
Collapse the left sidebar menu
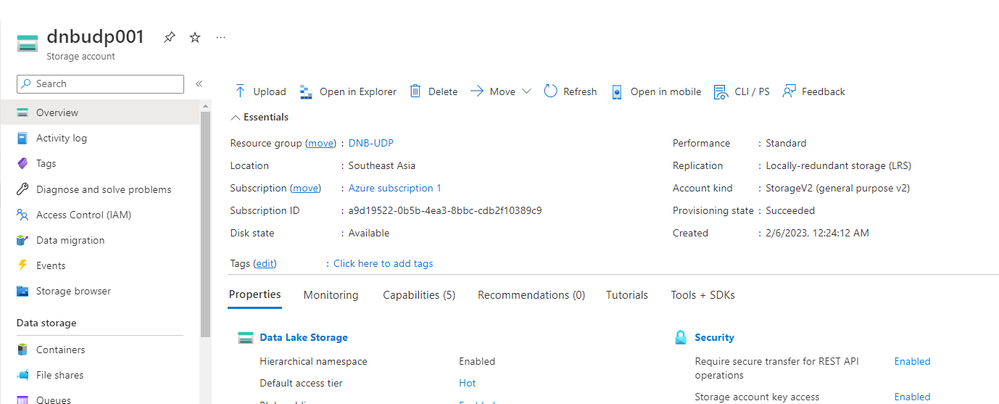(x=199, y=84)
